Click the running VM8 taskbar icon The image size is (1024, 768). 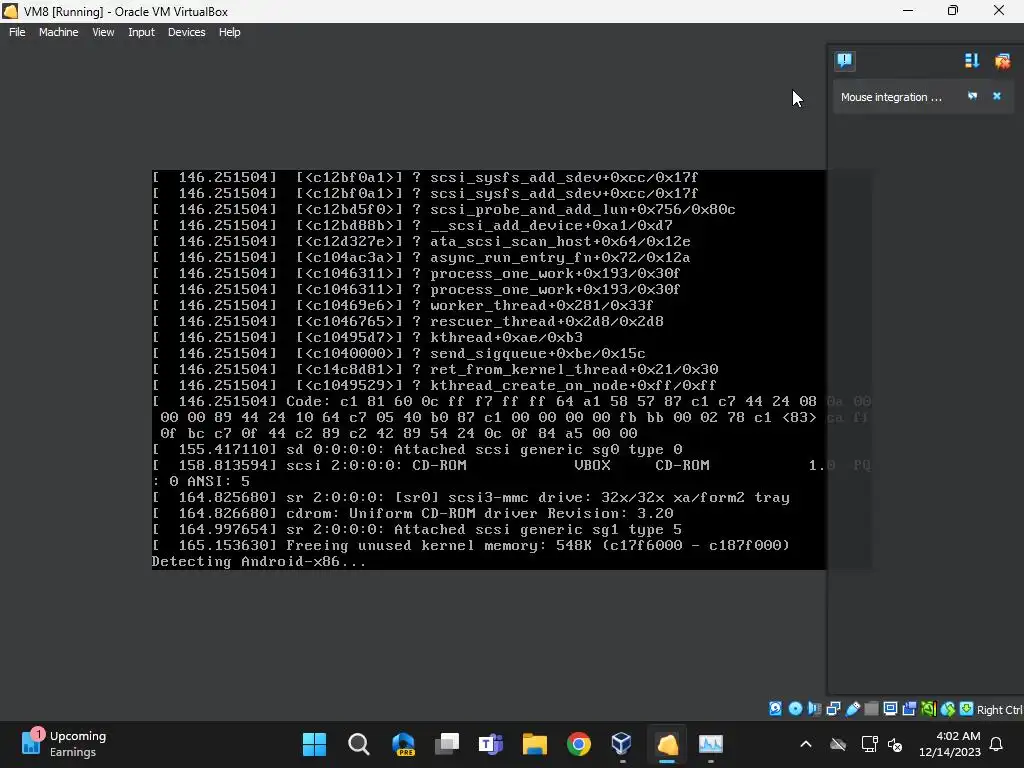point(667,744)
